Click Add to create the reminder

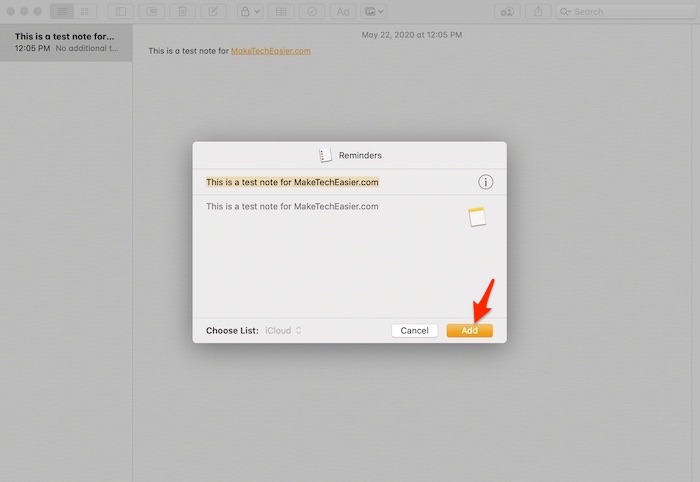(470, 331)
